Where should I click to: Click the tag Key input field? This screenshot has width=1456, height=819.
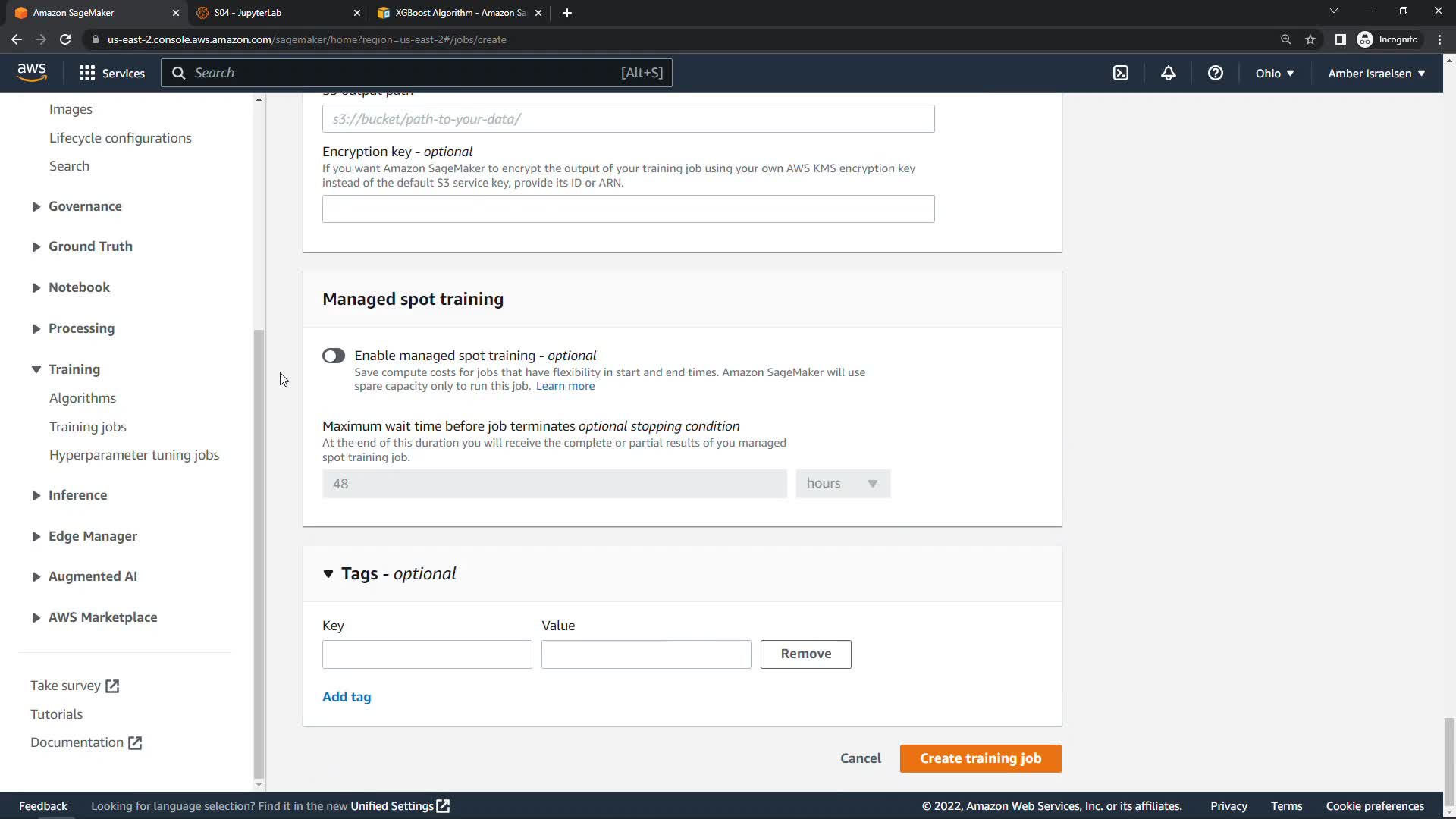coord(427,654)
